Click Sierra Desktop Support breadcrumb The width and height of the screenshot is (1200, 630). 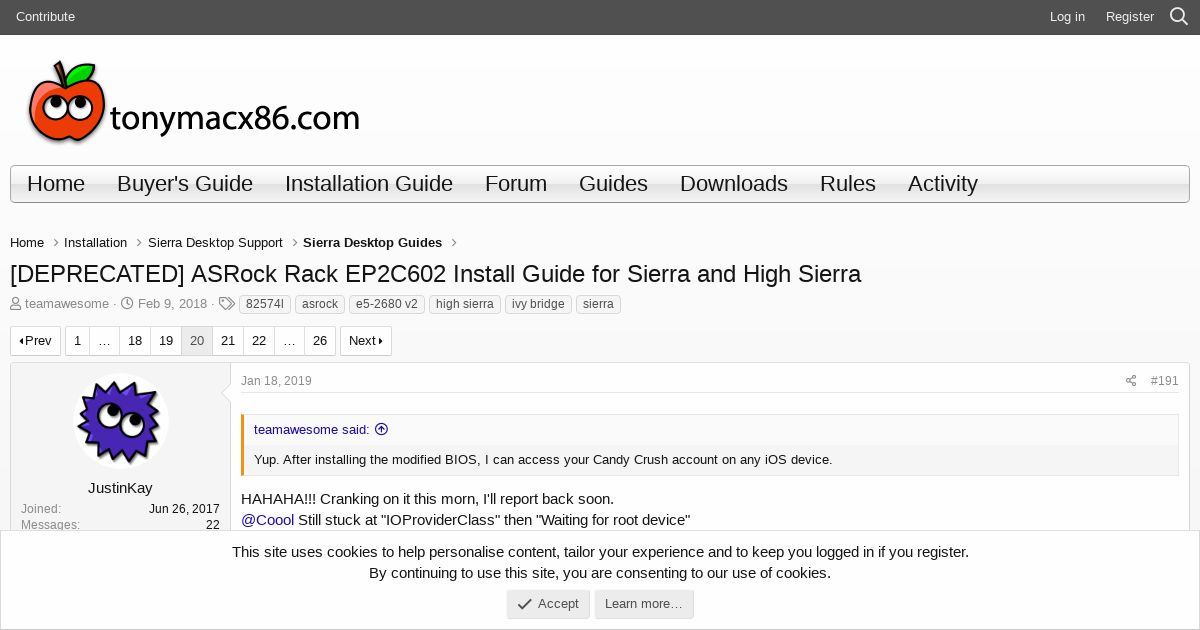[x=215, y=243]
